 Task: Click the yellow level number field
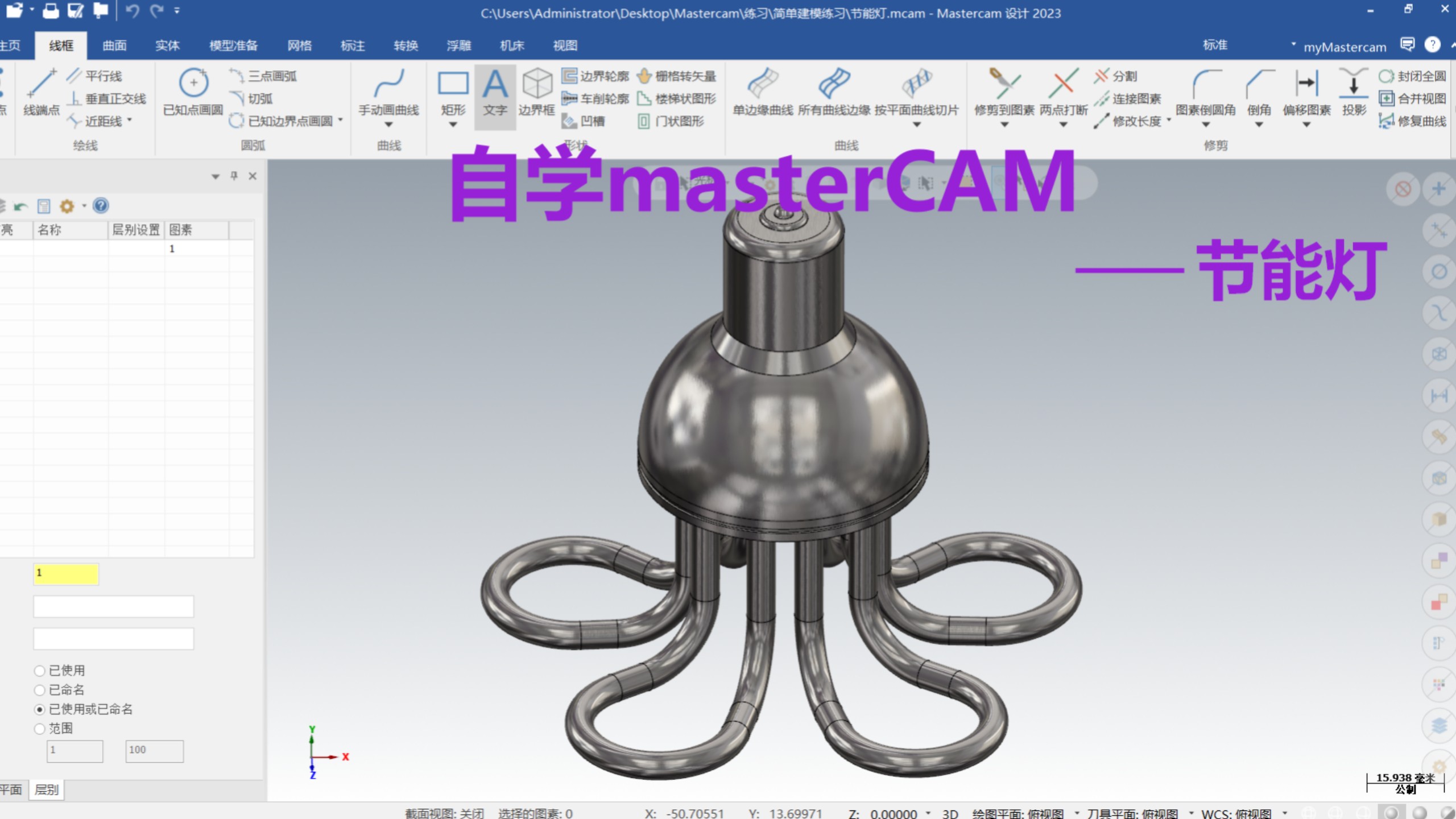click(x=66, y=574)
